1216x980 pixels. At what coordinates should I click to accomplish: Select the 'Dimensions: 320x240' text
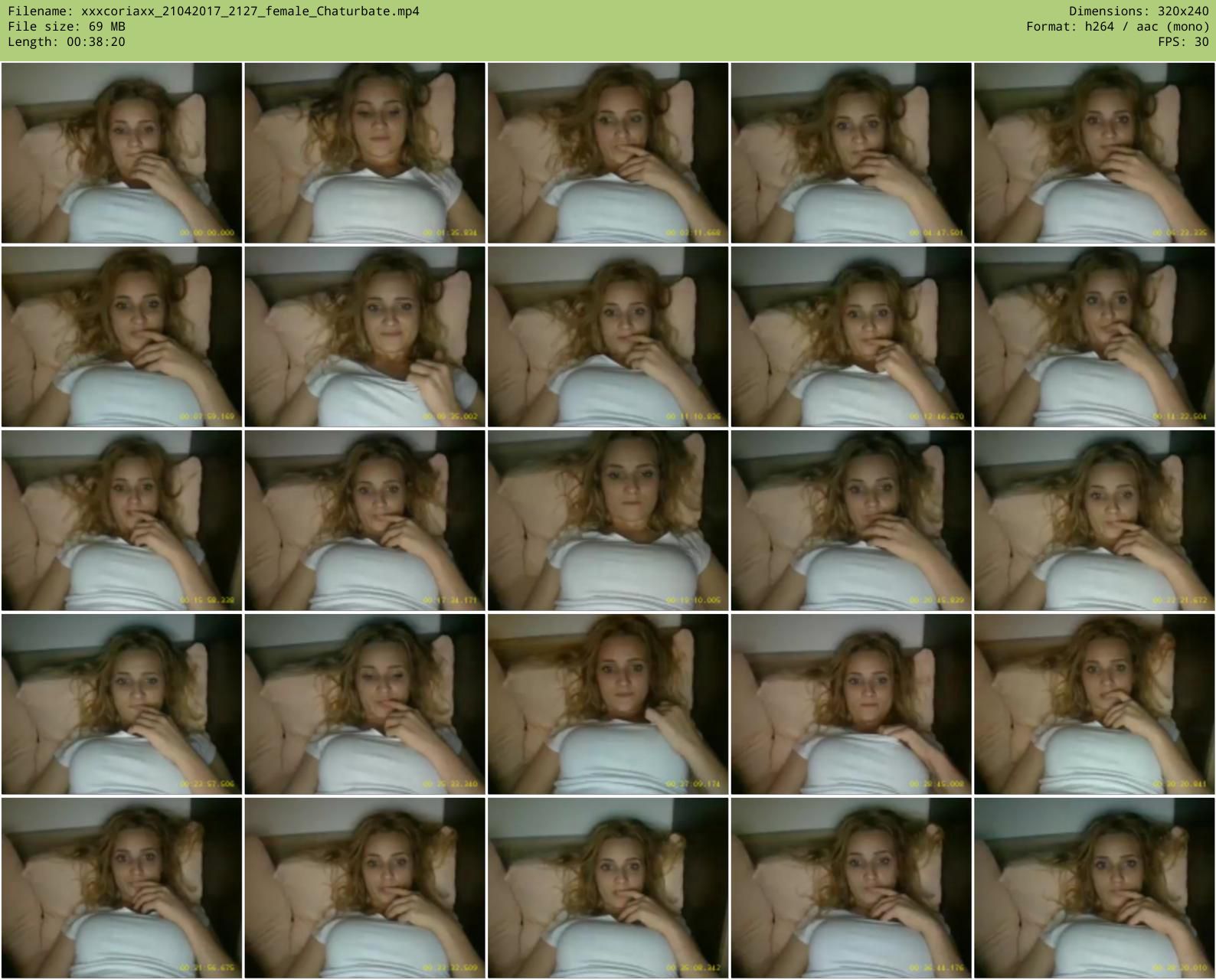click(1139, 11)
